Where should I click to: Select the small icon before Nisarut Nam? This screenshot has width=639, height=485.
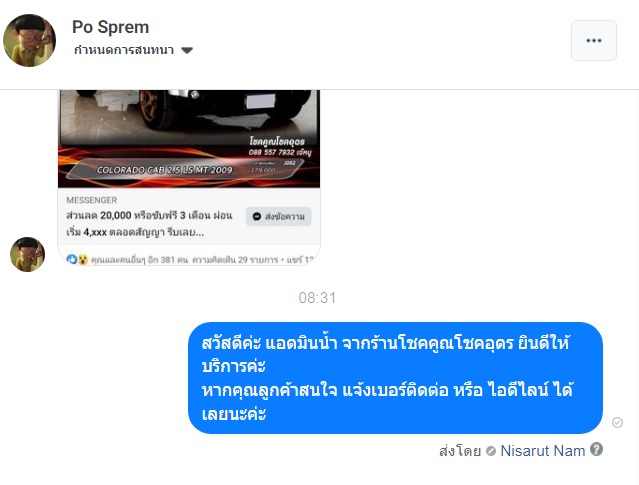491,451
